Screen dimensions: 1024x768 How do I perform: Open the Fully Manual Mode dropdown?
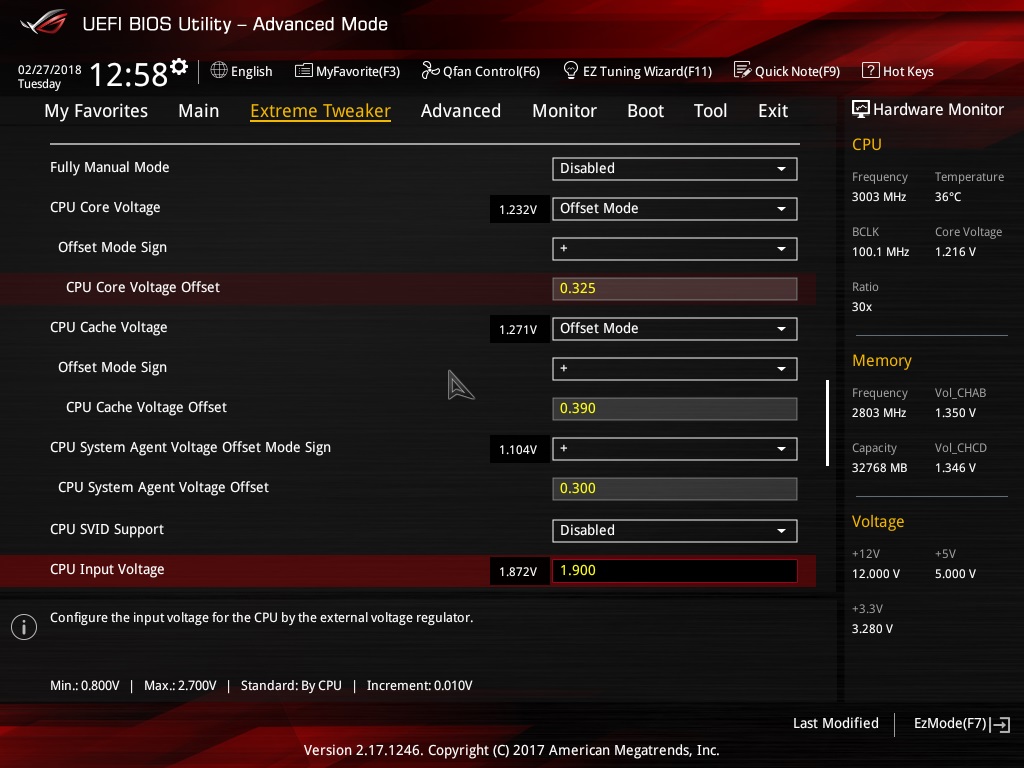tap(675, 168)
